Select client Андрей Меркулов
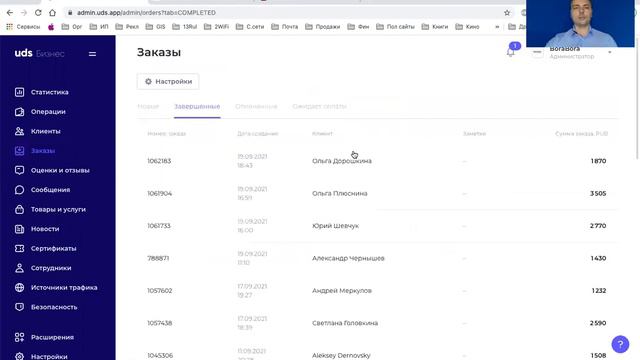640x360 pixels. click(342, 291)
